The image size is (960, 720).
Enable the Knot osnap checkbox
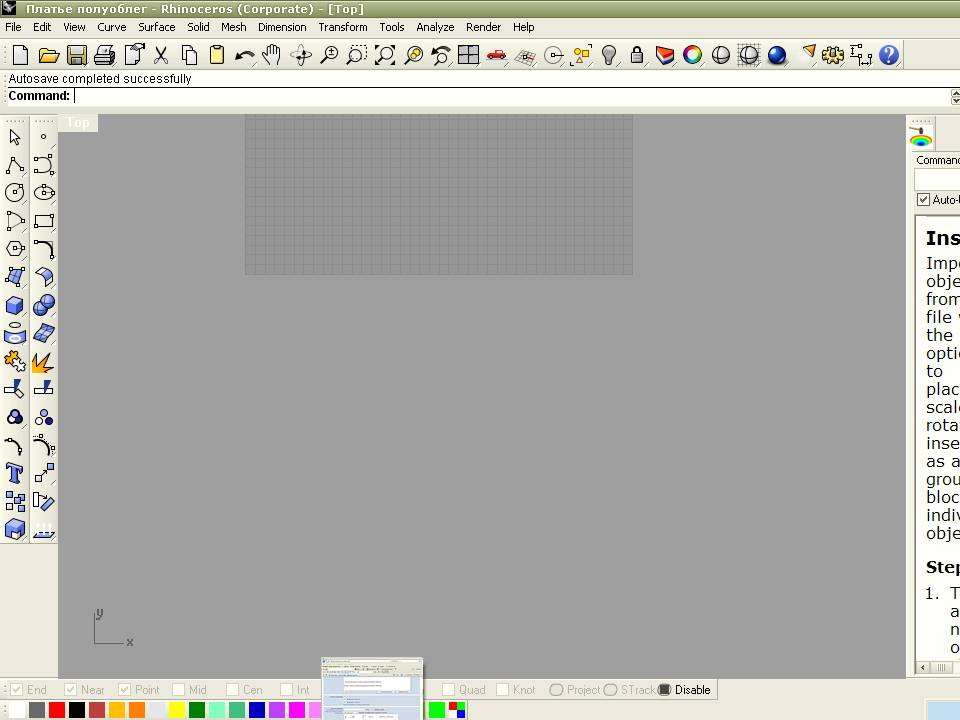point(502,689)
